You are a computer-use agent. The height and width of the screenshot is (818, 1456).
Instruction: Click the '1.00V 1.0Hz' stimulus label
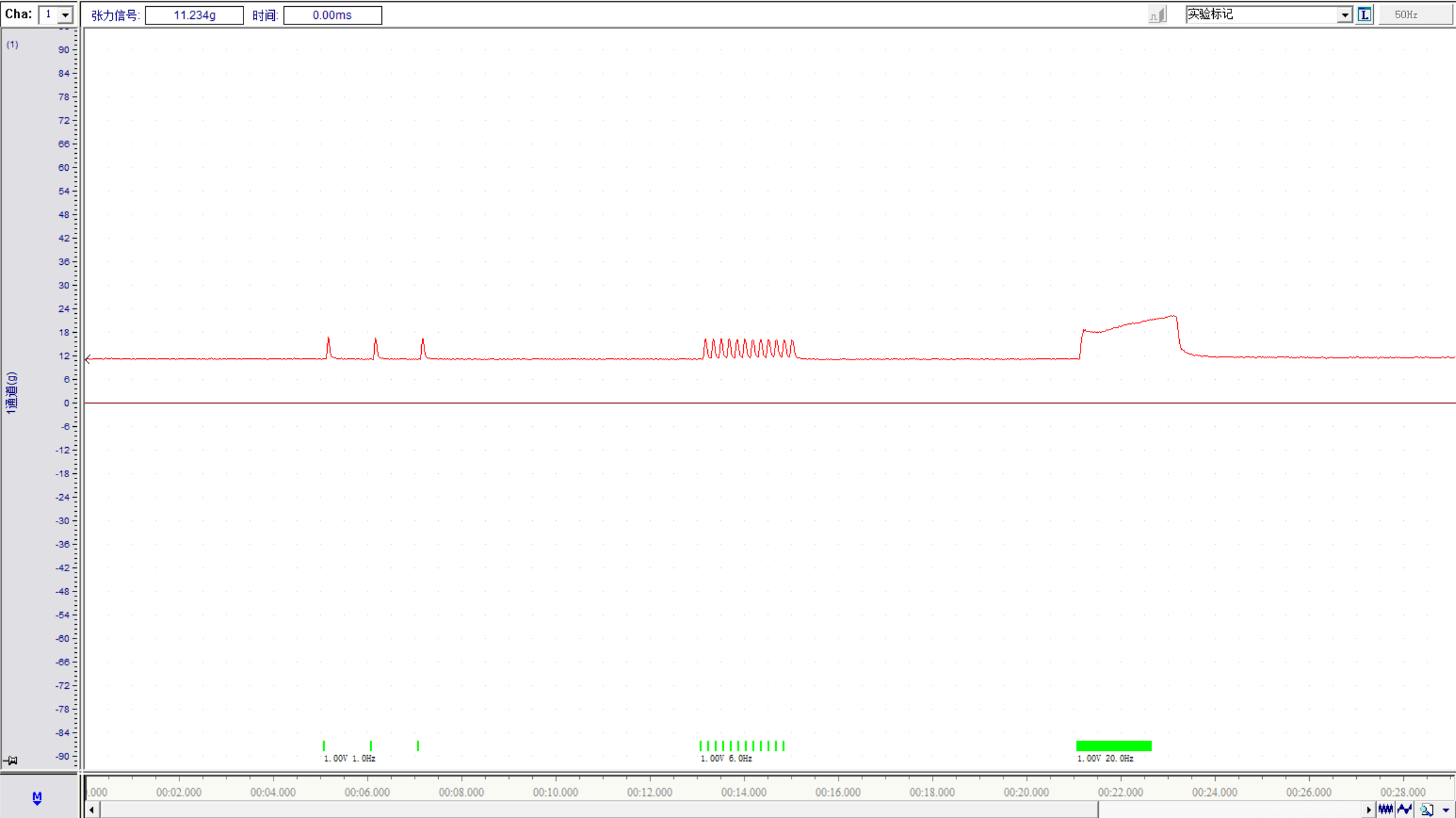[350, 758]
